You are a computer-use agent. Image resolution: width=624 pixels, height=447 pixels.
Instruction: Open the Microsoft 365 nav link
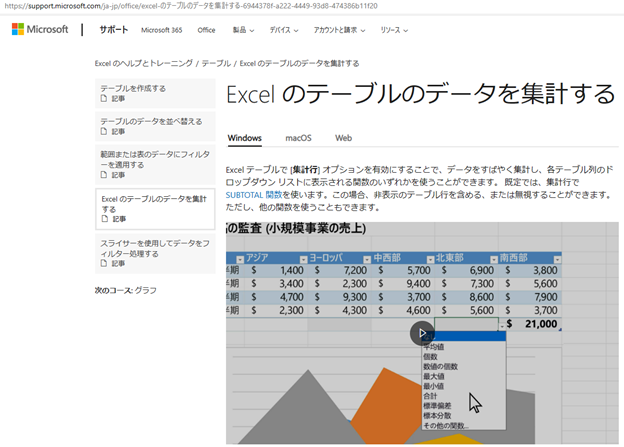tap(161, 30)
